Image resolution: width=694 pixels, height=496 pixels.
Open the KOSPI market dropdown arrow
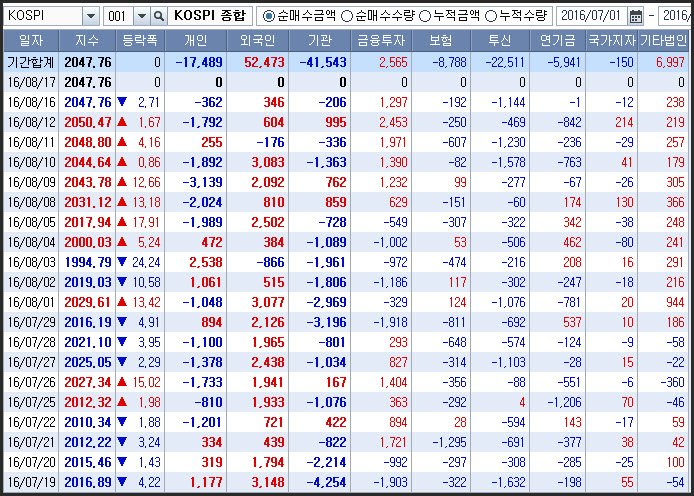pos(91,16)
